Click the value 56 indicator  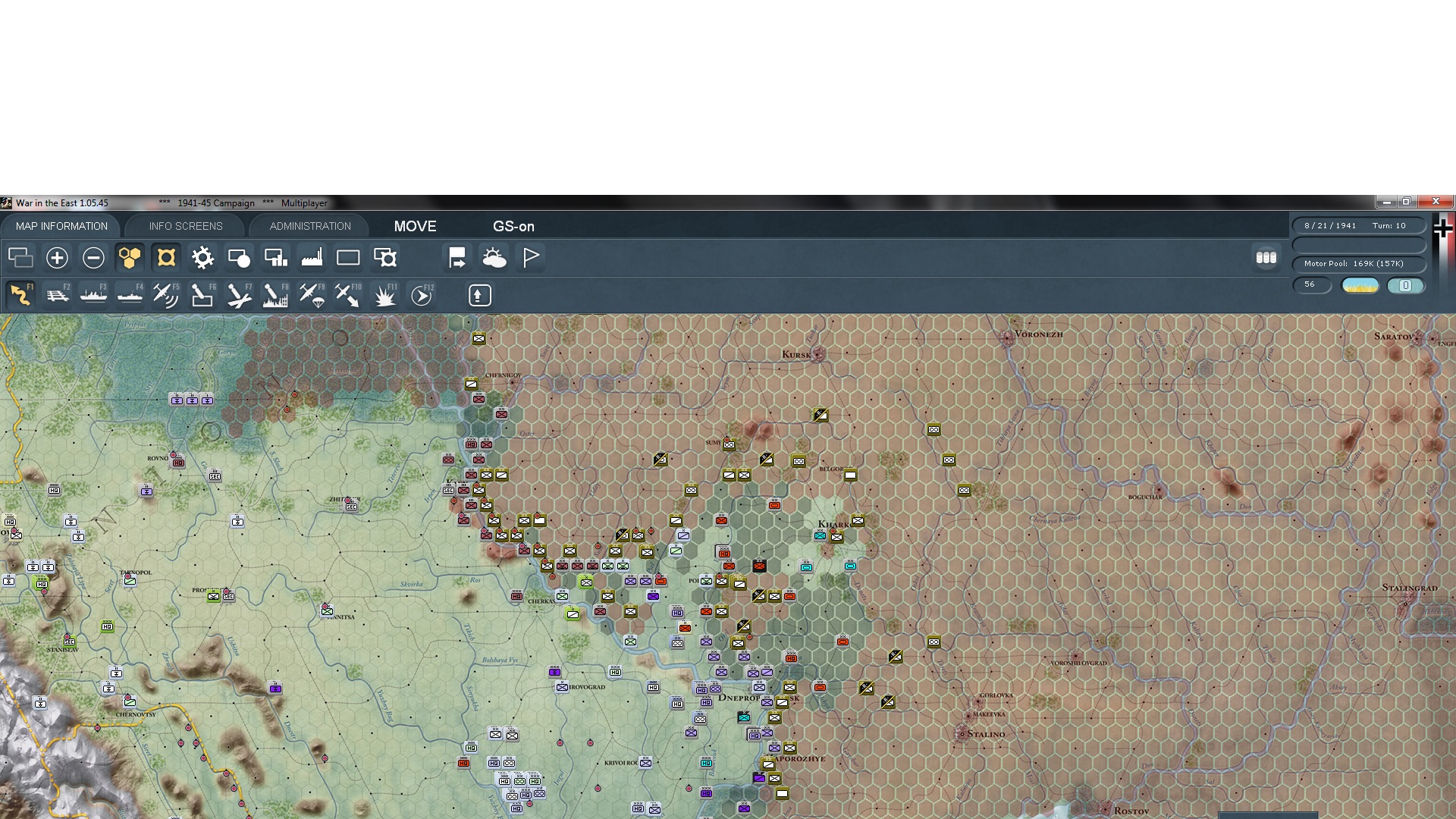pos(1311,285)
